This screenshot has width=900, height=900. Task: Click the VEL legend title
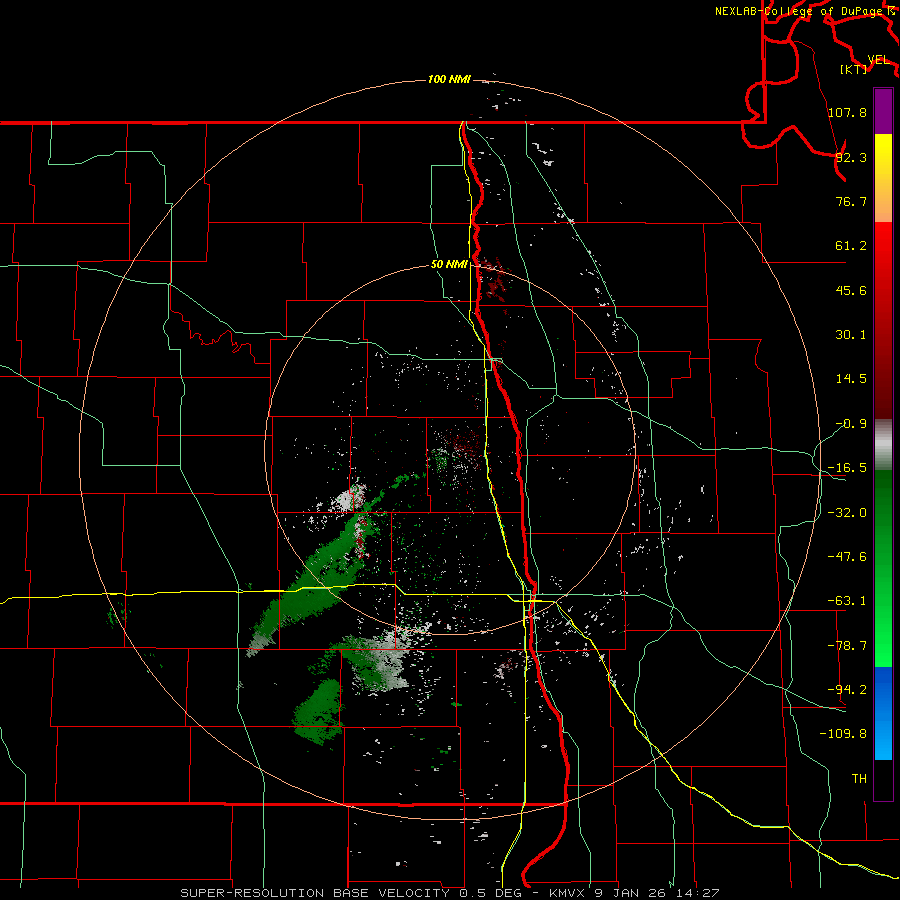coord(878,60)
